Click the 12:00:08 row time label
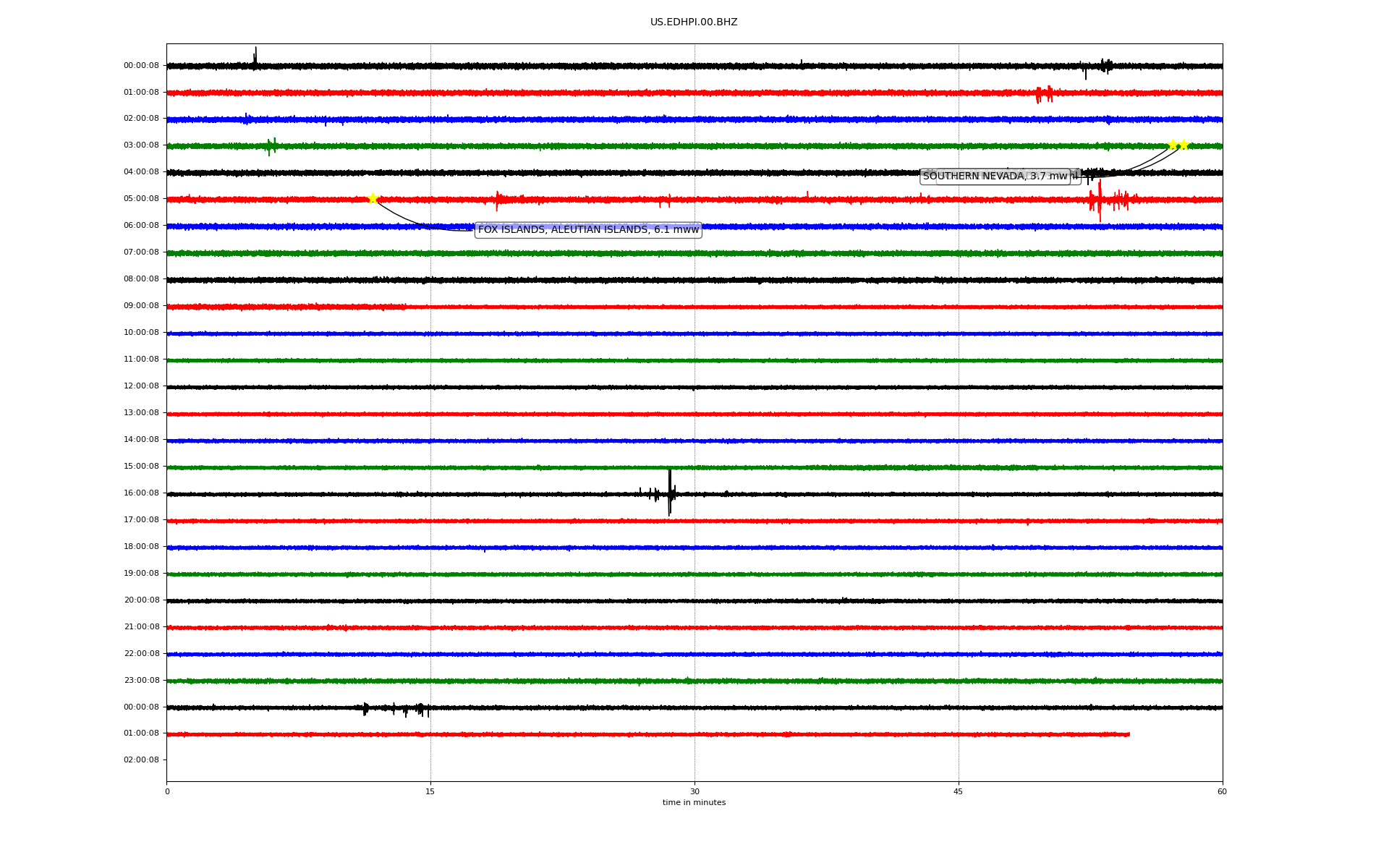This screenshot has height=868, width=1389. [x=141, y=386]
